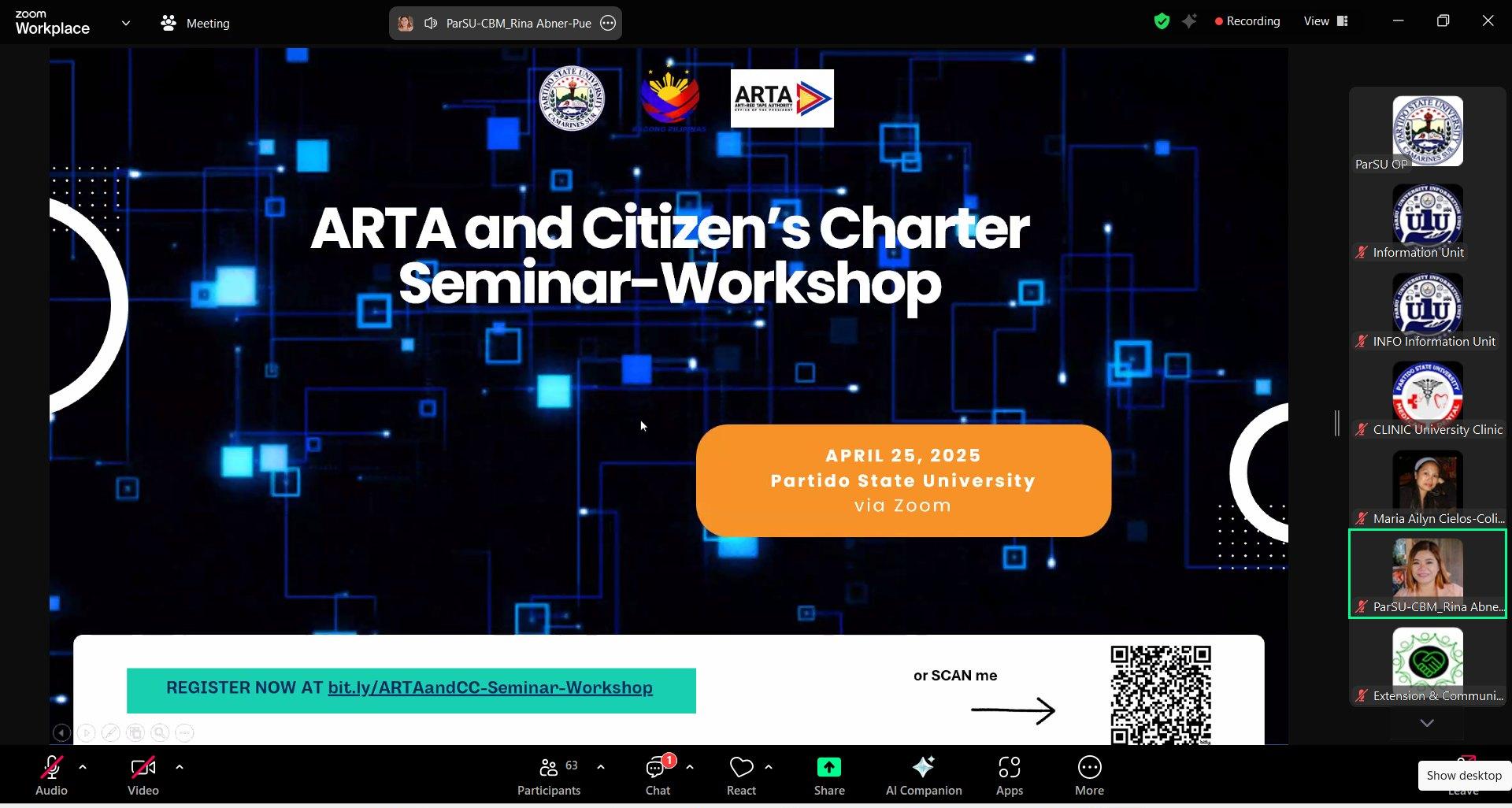Open the More options menu

coord(1090,776)
